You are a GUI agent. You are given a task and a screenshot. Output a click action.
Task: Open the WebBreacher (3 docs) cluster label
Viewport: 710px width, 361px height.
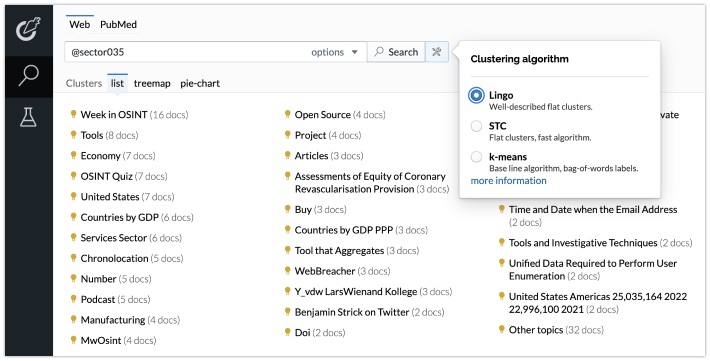click(x=342, y=271)
